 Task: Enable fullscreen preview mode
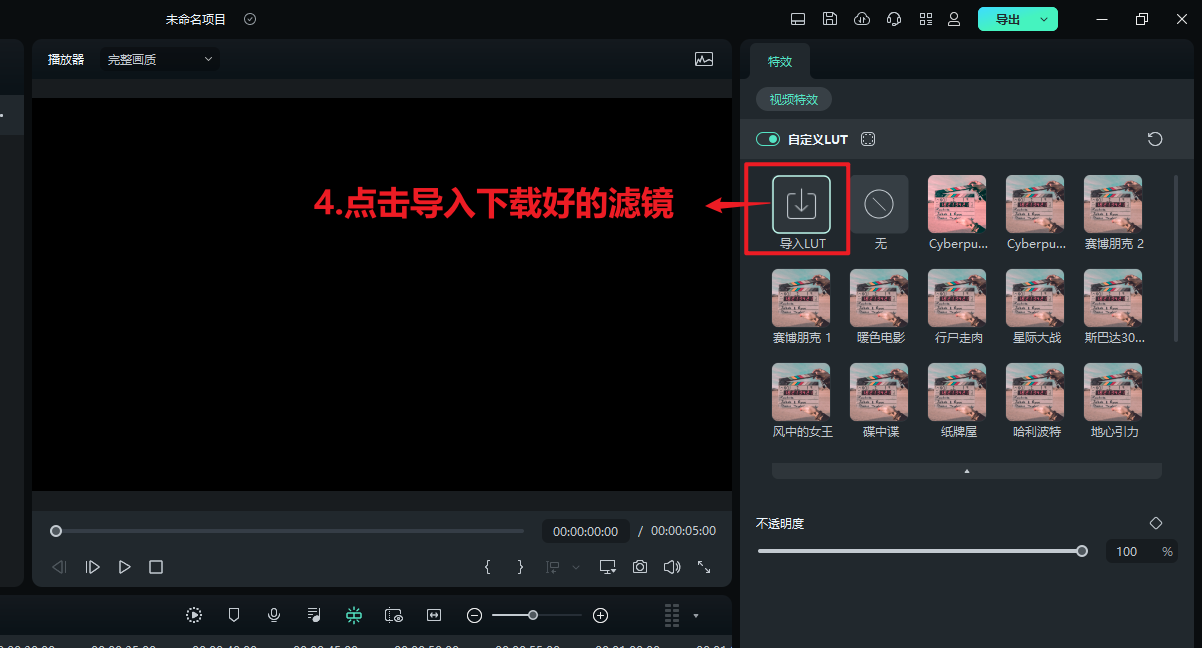point(705,567)
